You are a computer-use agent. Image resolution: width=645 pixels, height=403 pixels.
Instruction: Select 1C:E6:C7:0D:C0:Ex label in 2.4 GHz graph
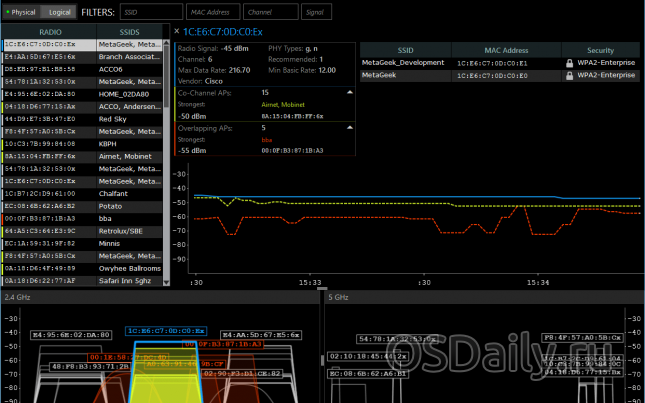pyautogui.click(x=166, y=330)
